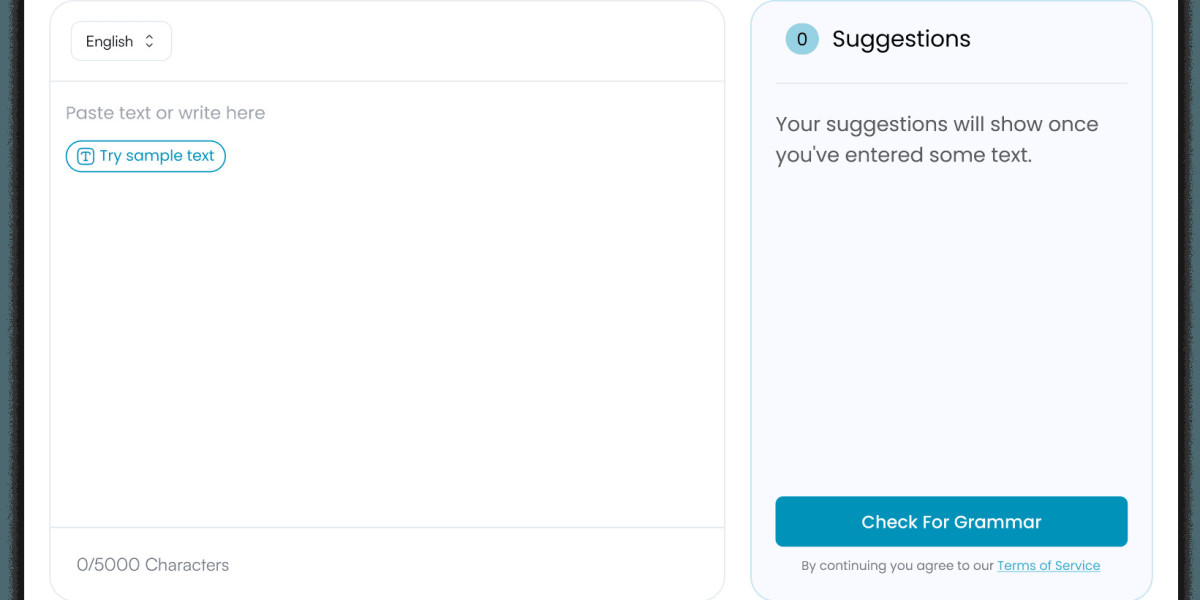Click the "Your suggestions will show" message
Screen dimensions: 1200x600
(x=937, y=125)
